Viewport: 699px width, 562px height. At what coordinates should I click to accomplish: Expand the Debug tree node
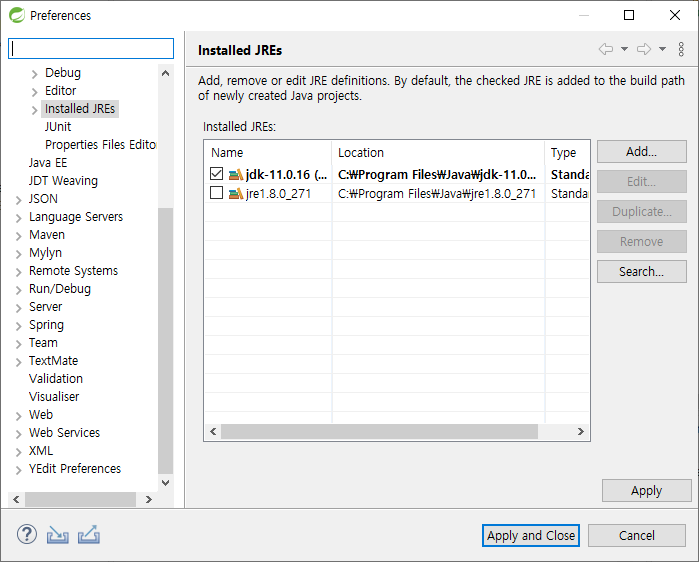35,74
